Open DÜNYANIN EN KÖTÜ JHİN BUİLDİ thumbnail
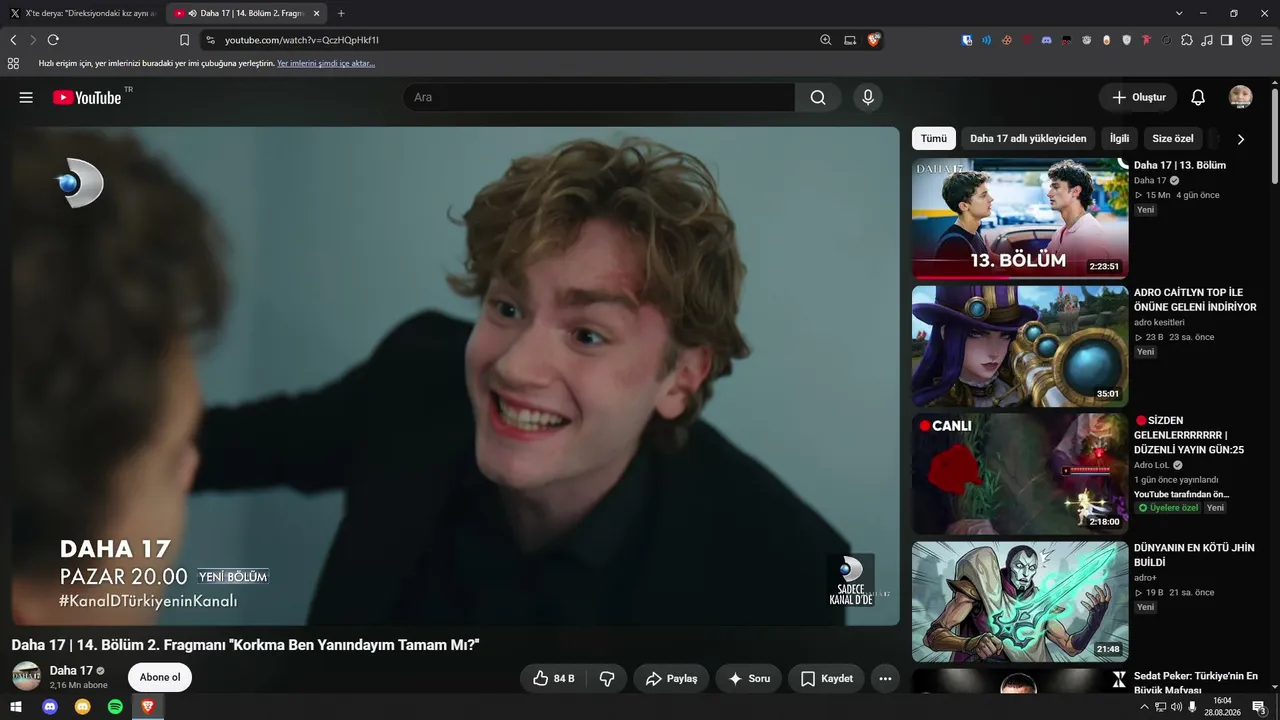The height and width of the screenshot is (720, 1280). click(x=1020, y=602)
